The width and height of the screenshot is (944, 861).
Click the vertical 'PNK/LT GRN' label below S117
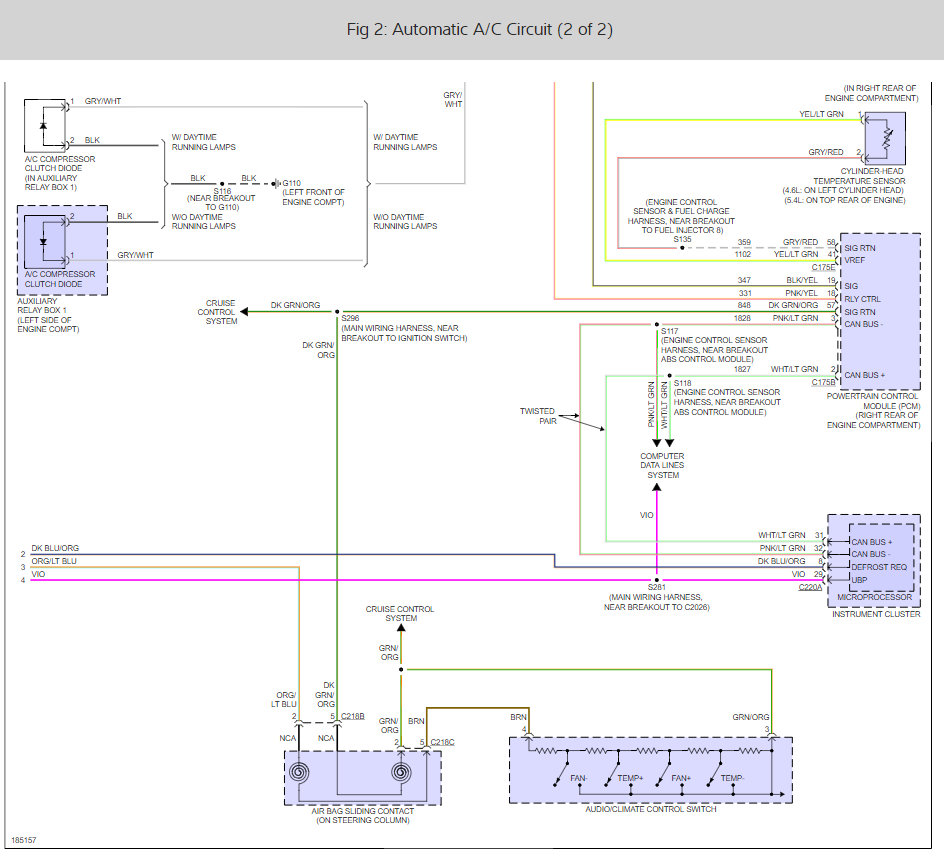(x=651, y=405)
